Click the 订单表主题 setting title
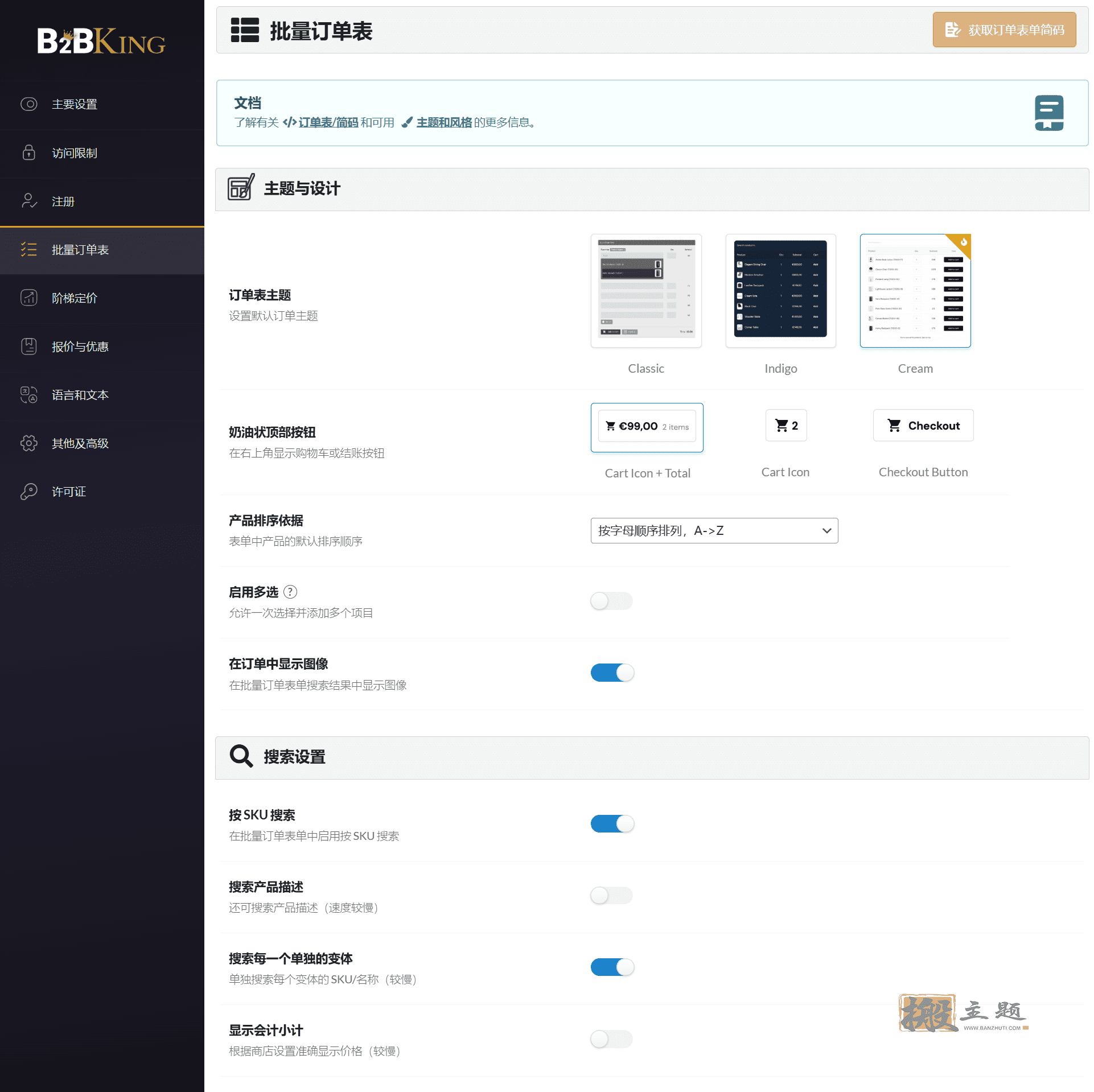Image resolution: width=1094 pixels, height=1092 pixels. [260, 295]
